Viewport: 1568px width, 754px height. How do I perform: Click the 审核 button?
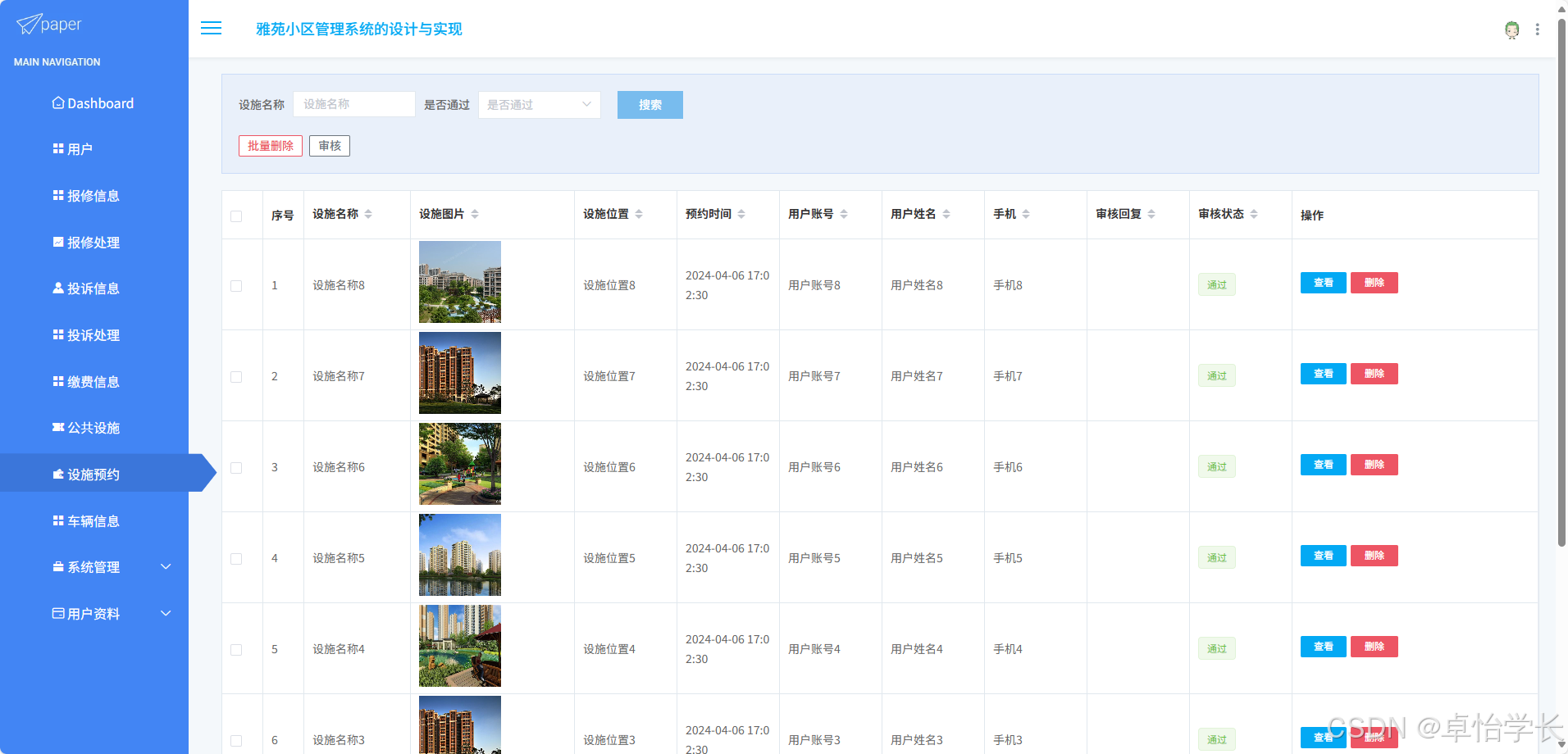click(x=330, y=146)
